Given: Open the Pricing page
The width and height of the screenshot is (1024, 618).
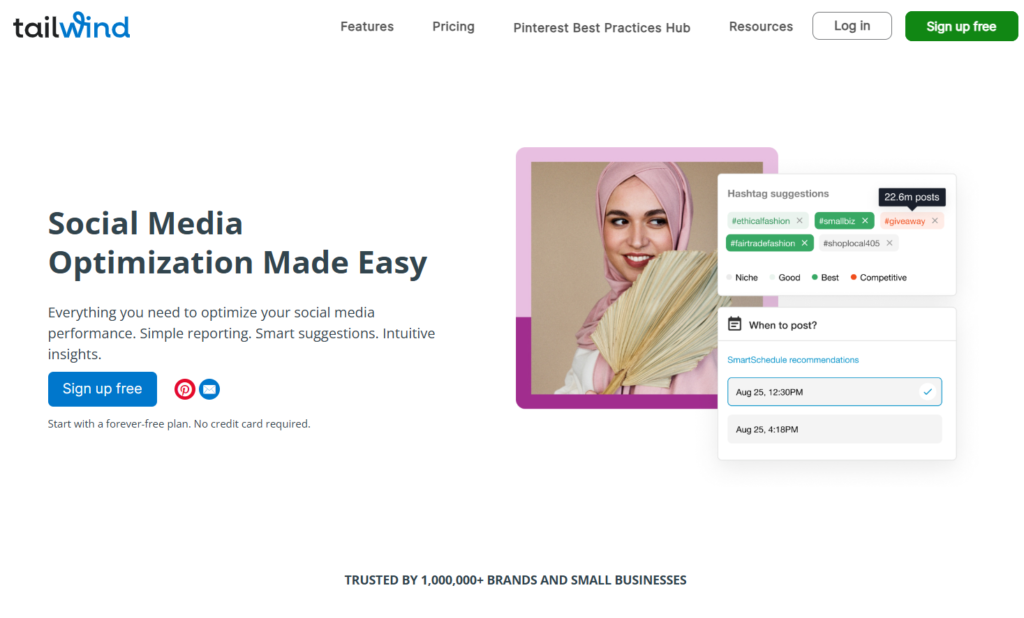Looking at the screenshot, I should point(453,27).
